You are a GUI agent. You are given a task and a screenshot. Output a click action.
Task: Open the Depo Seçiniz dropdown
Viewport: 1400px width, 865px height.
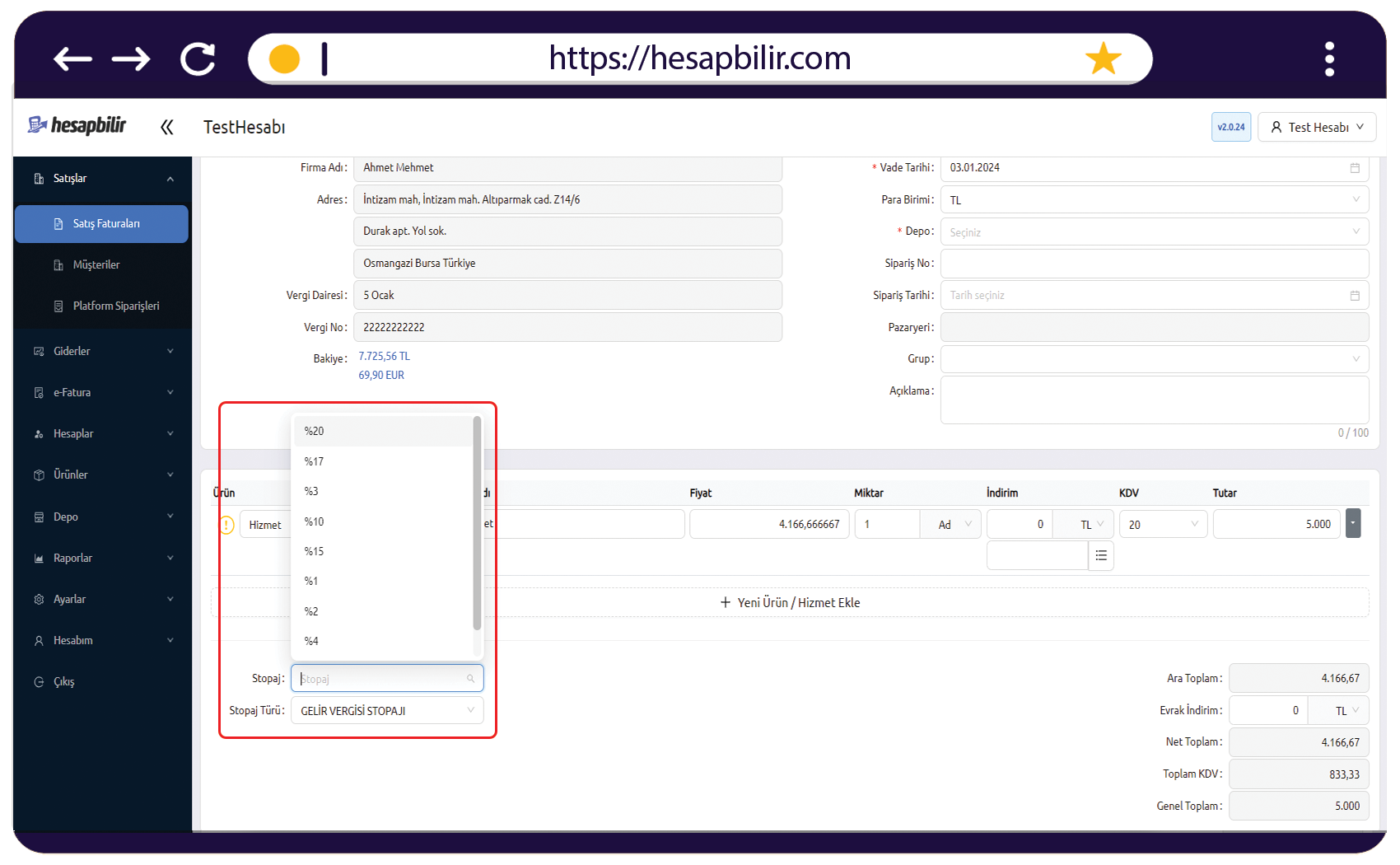click(1155, 232)
